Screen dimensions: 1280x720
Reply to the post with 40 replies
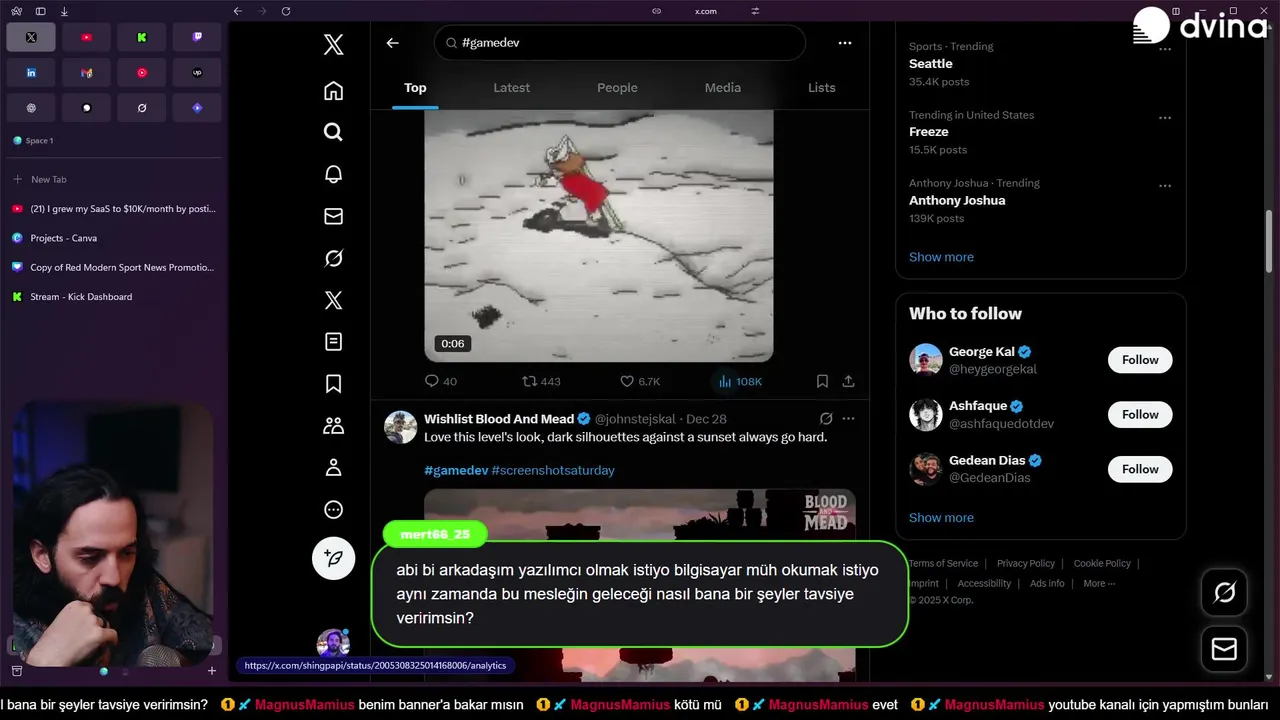pos(441,381)
